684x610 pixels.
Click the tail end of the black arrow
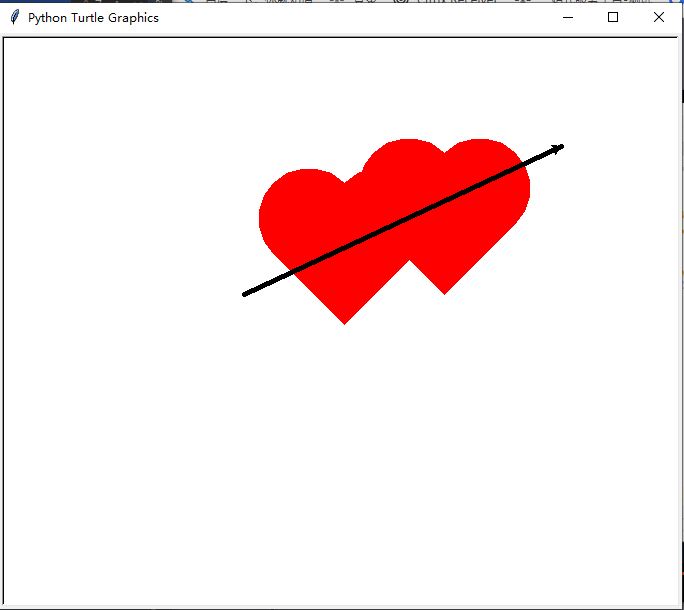pyautogui.click(x=245, y=295)
